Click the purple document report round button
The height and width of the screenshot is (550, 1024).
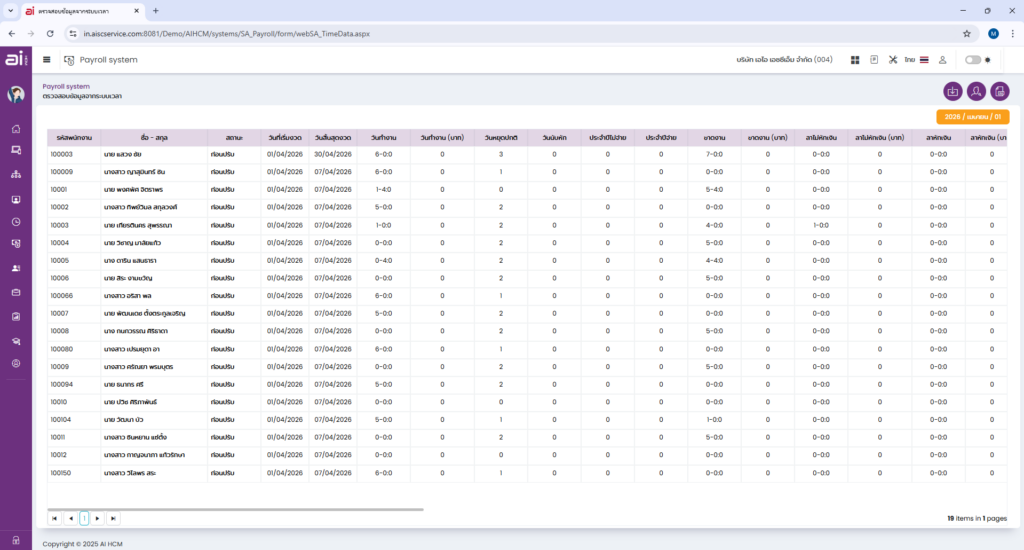click(1000, 91)
